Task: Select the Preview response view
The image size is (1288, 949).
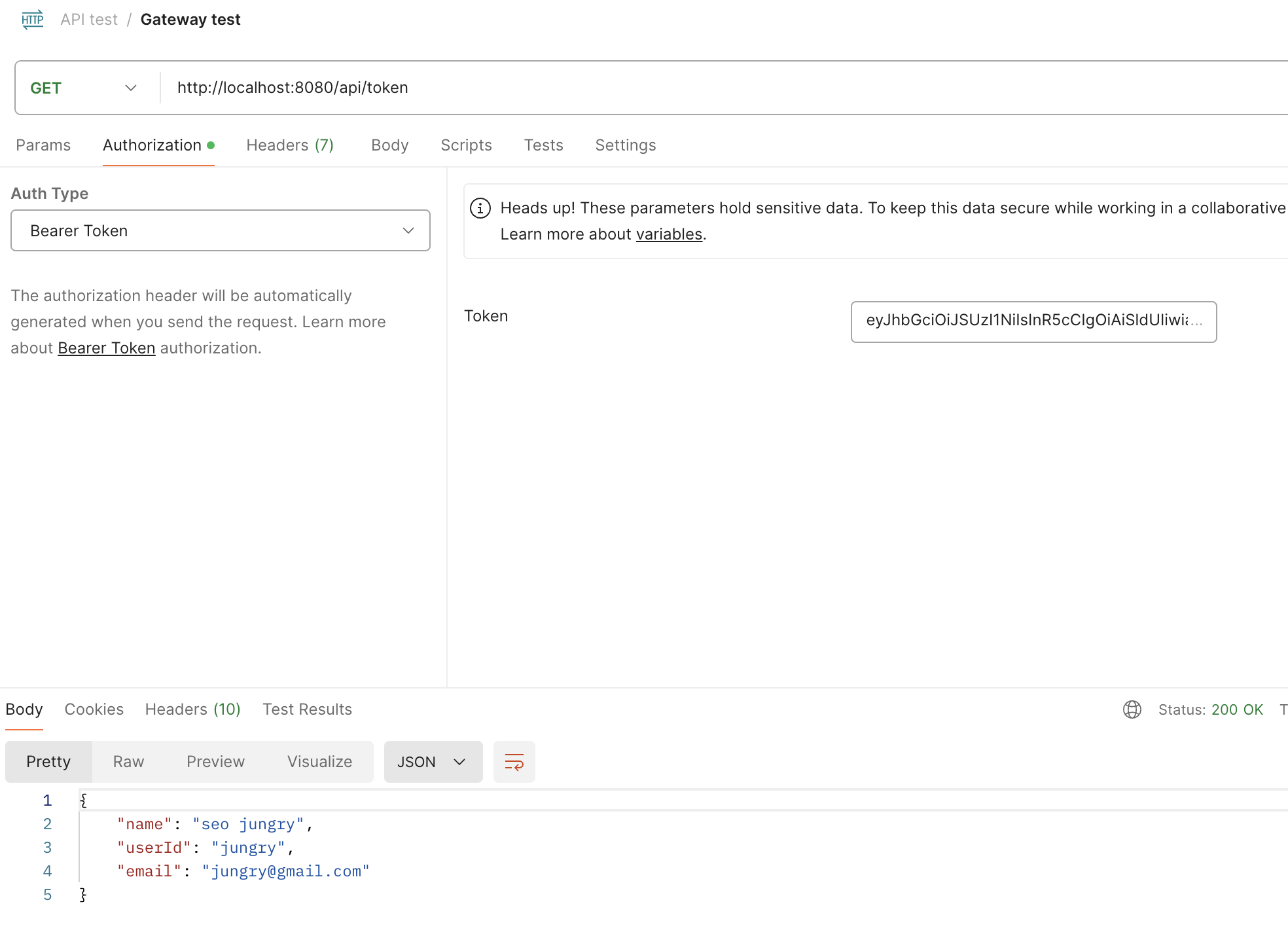Action: pos(215,762)
